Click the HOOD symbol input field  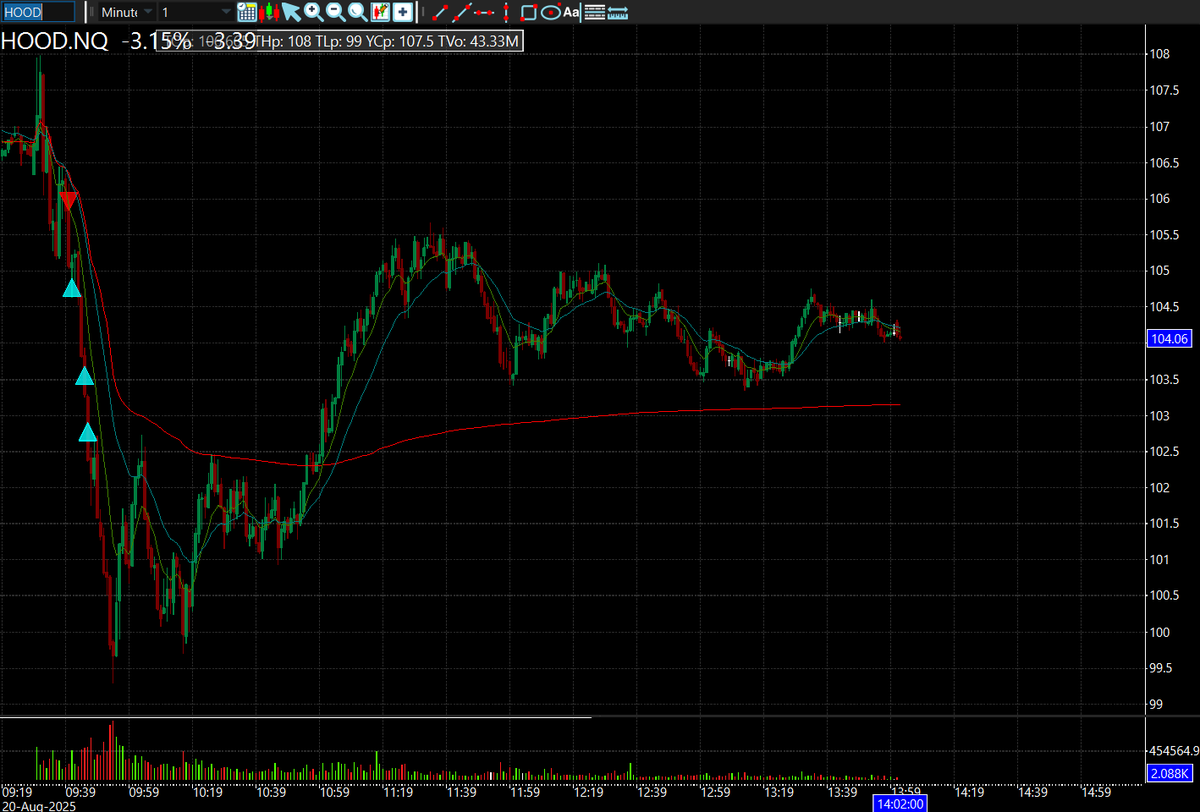click(38, 12)
